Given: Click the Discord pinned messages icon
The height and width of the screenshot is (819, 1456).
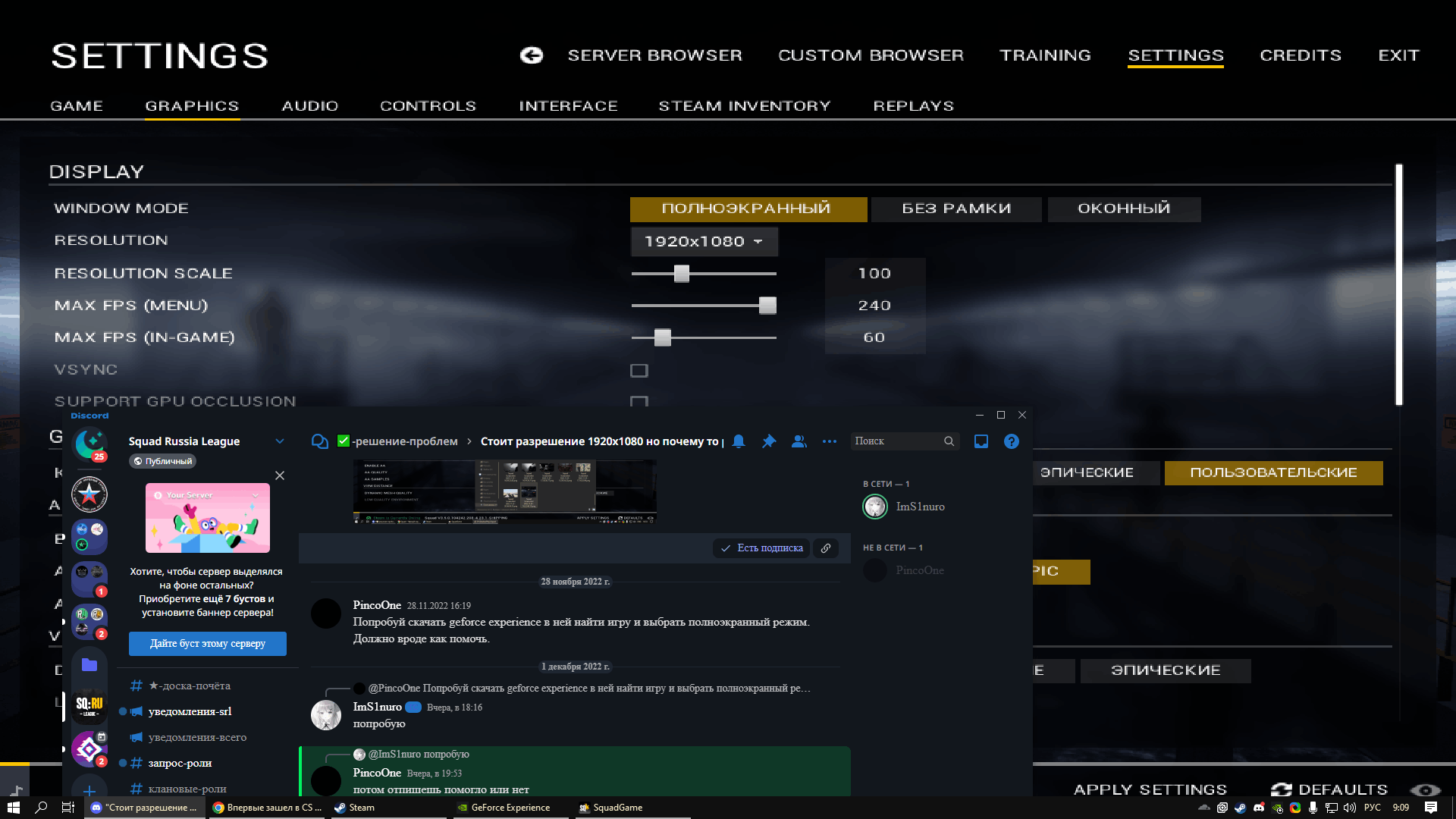Looking at the screenshot, I should coord(768,441).
